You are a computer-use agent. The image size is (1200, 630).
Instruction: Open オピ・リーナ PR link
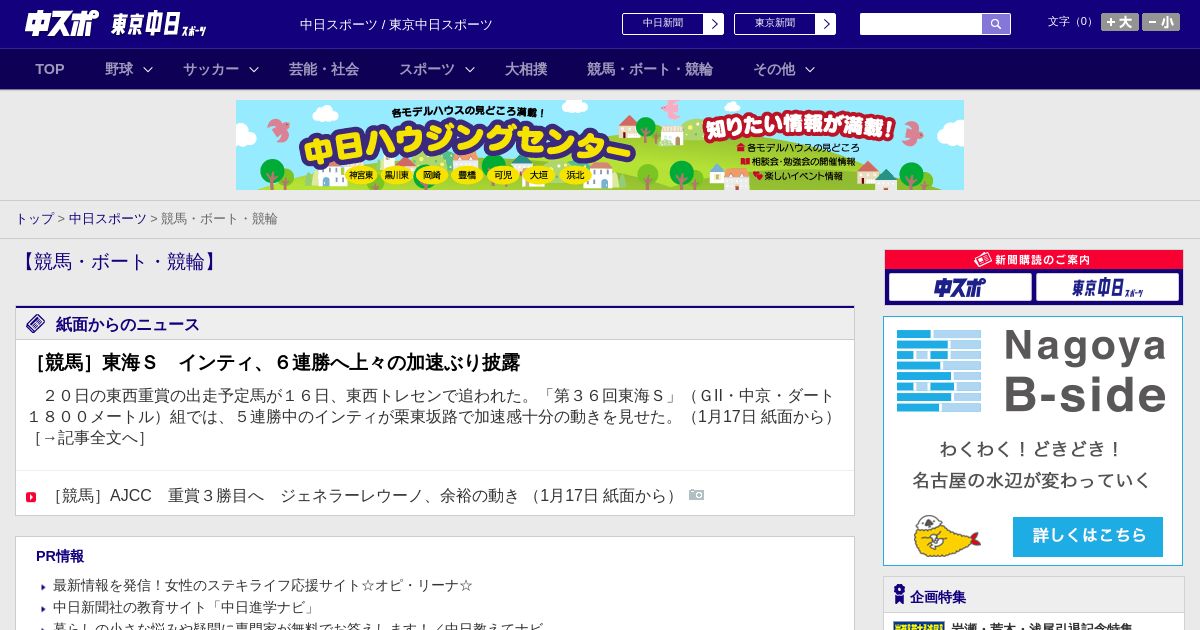[x=263, y=585]
